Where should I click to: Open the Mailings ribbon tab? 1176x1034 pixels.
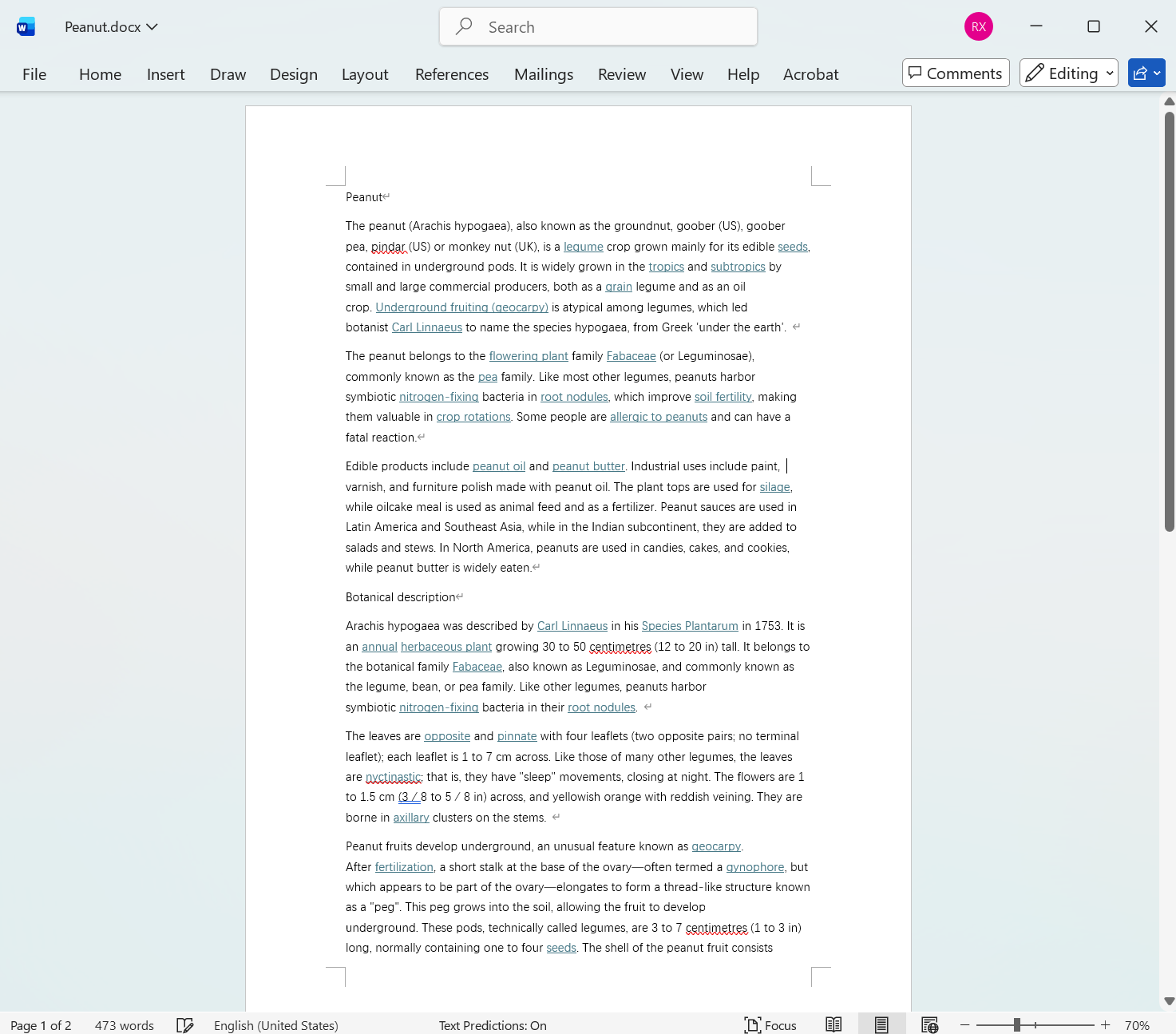543,73
